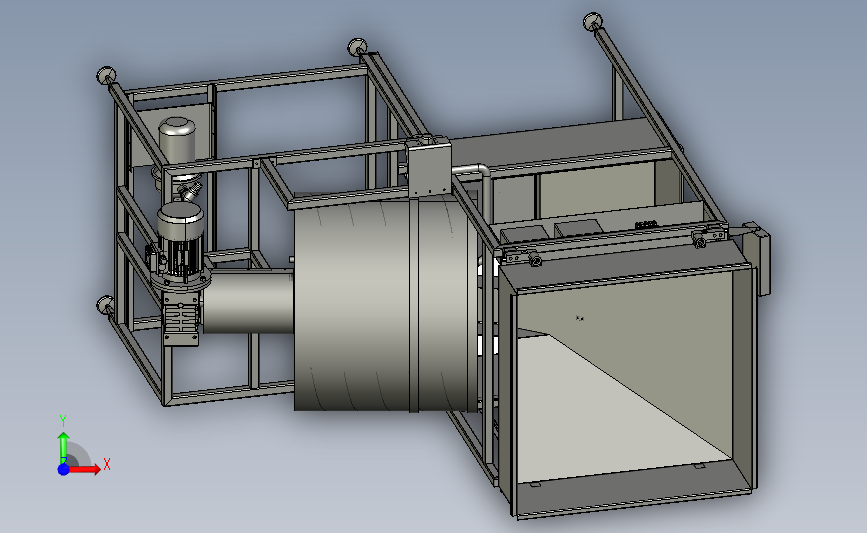
Task: Click the Y label of the axis triad
Action: (x=63, y=421)
